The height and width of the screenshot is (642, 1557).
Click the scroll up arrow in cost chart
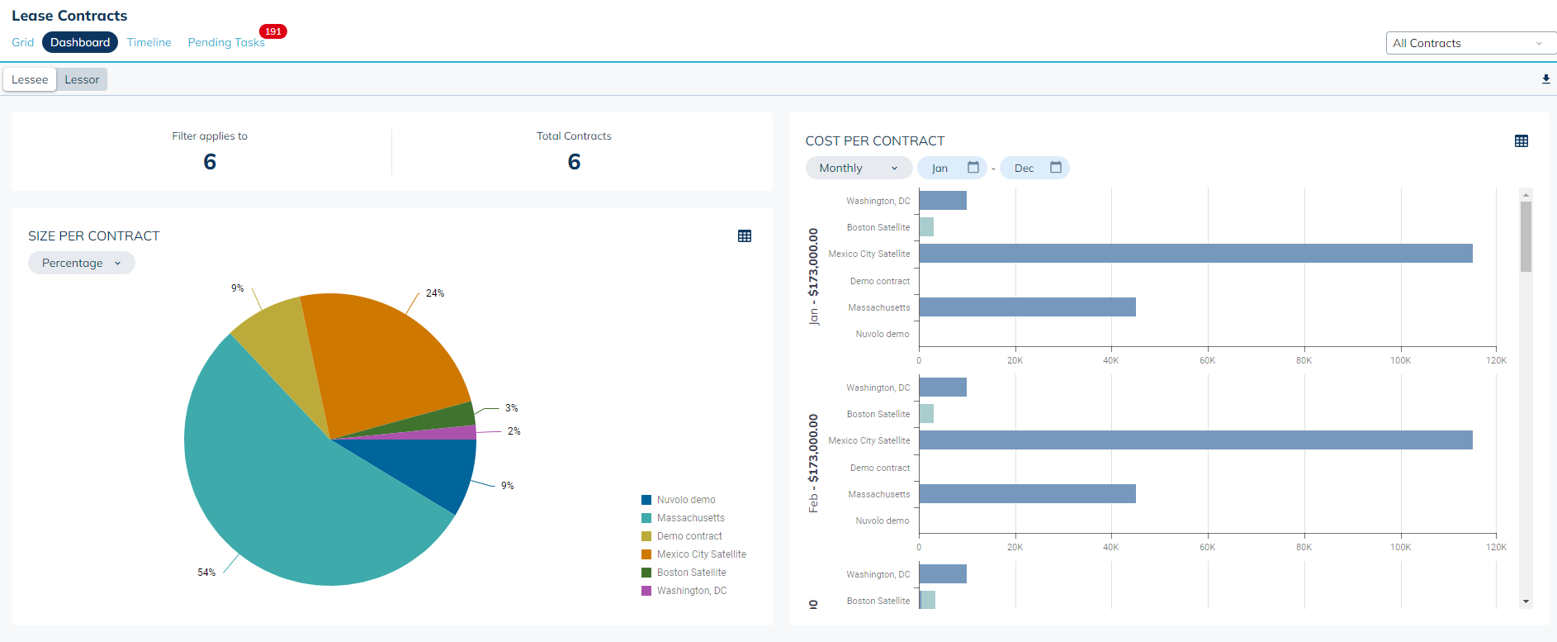[x=1526, y=194]
